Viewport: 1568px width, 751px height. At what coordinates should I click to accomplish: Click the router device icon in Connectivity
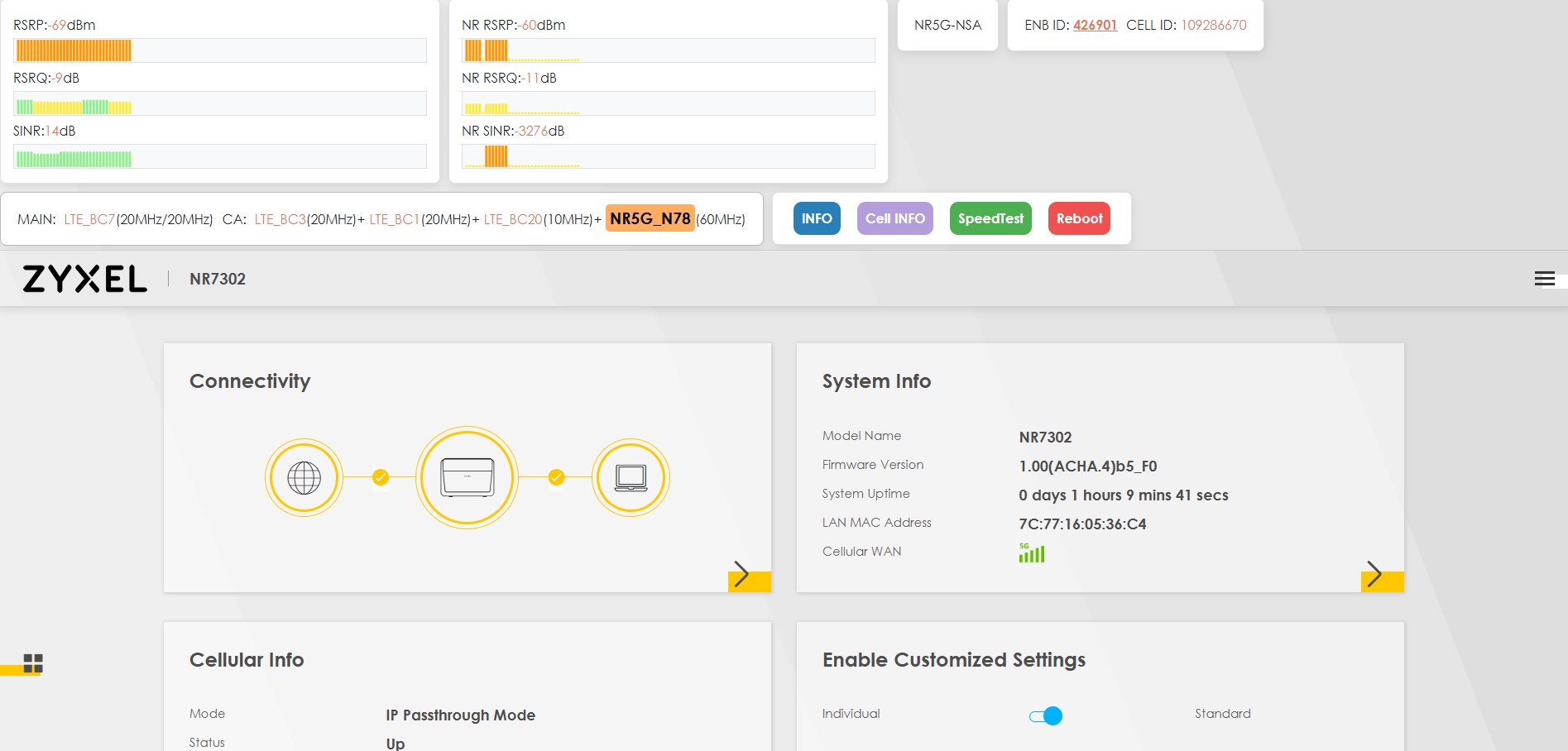click(x=467, y=478)
